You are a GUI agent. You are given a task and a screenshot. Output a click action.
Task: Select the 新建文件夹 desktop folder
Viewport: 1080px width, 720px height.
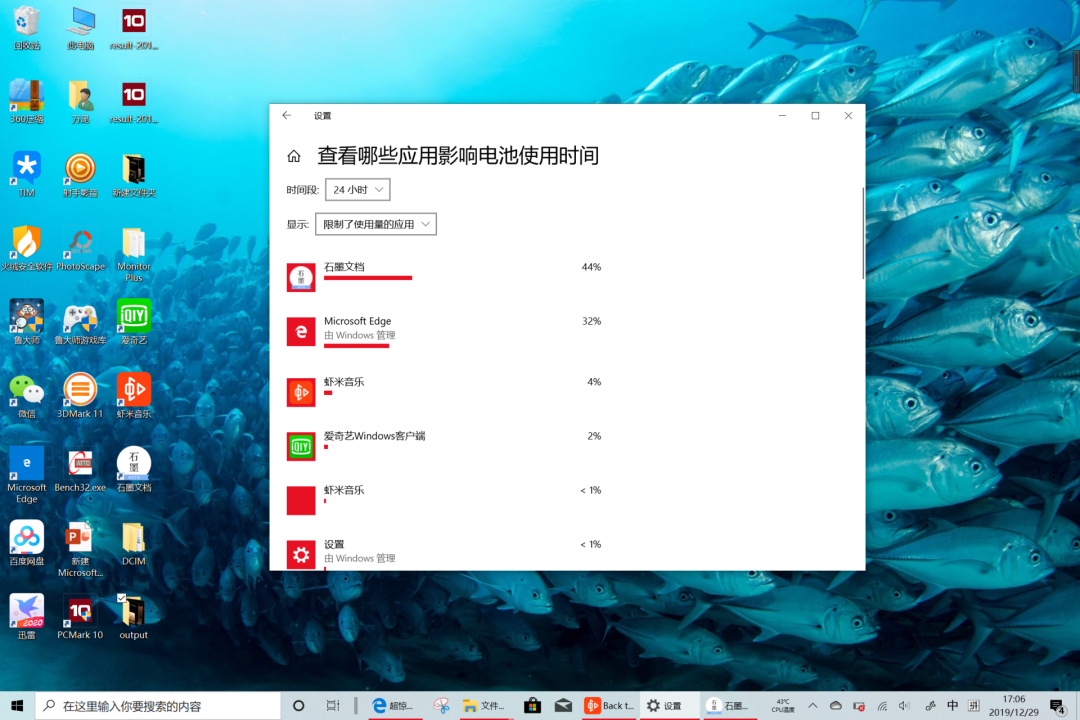tap(134, 175)
